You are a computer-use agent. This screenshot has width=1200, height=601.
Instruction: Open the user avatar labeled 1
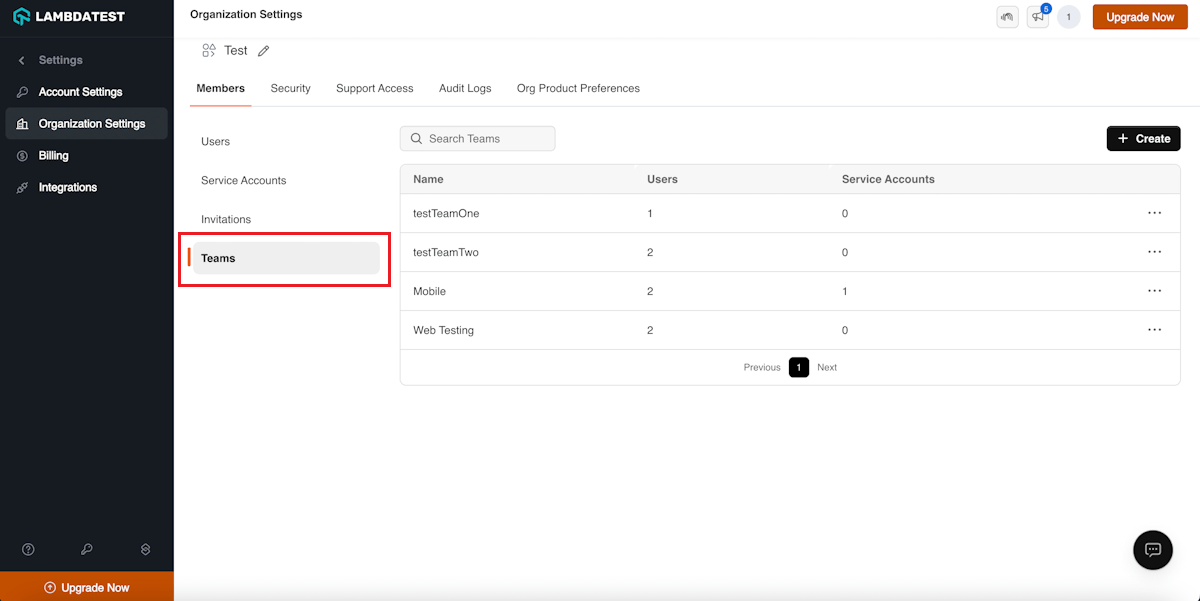click(x=1068, y=17)
